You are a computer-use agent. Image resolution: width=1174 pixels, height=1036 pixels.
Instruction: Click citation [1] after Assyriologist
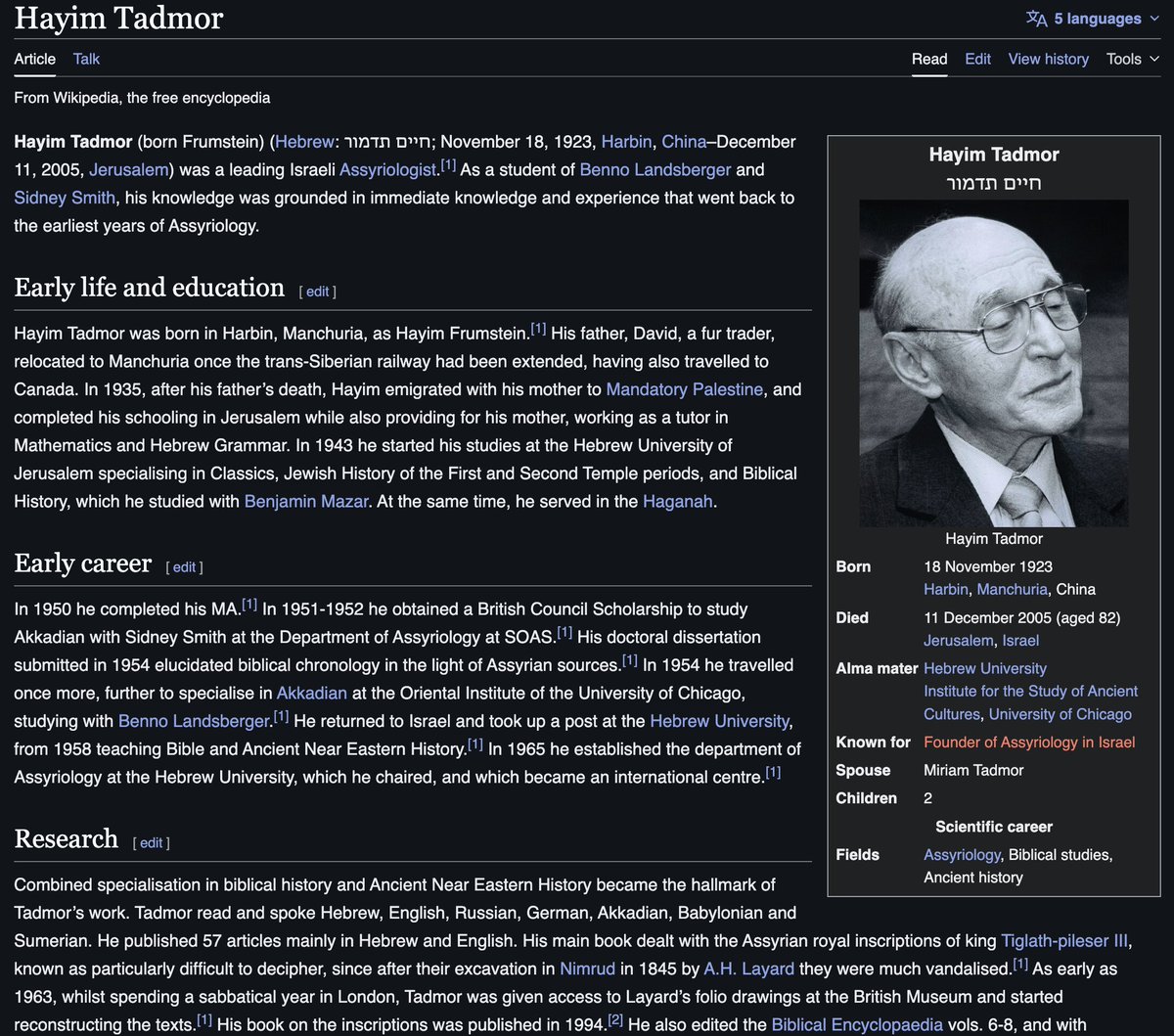448,165
